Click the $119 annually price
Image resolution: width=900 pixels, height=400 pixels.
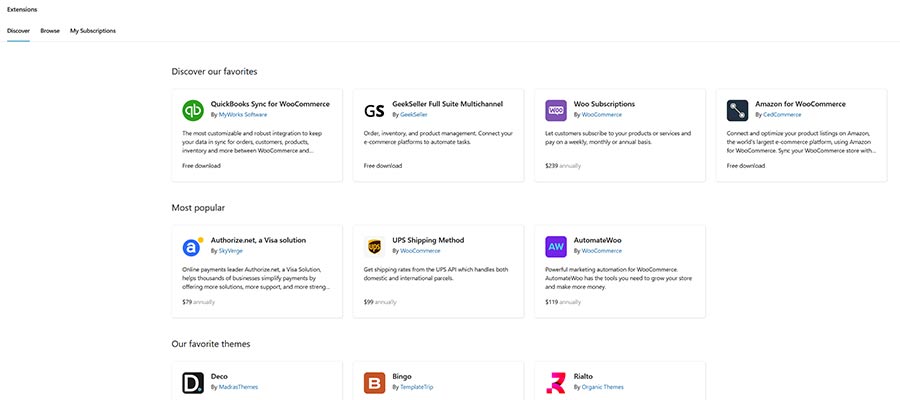click(563, 302)
